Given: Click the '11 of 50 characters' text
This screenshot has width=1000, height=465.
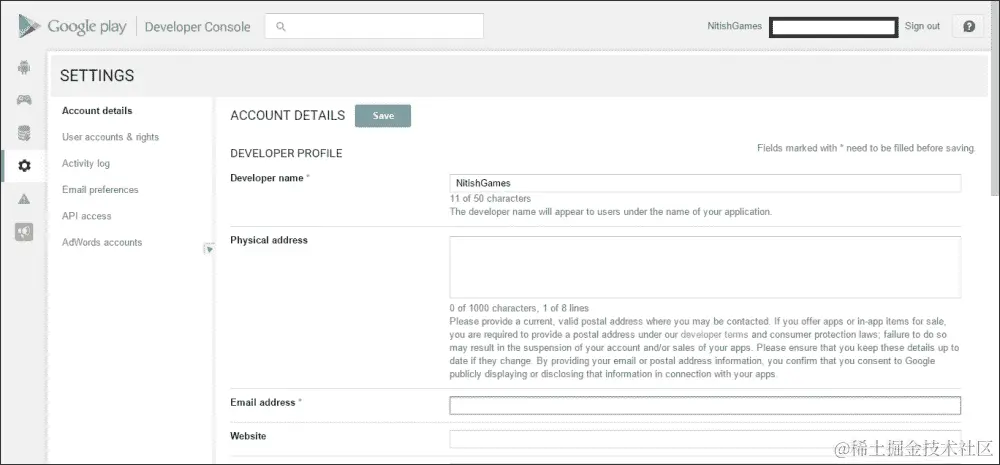Looking at the screenshot, I should 490,199.
